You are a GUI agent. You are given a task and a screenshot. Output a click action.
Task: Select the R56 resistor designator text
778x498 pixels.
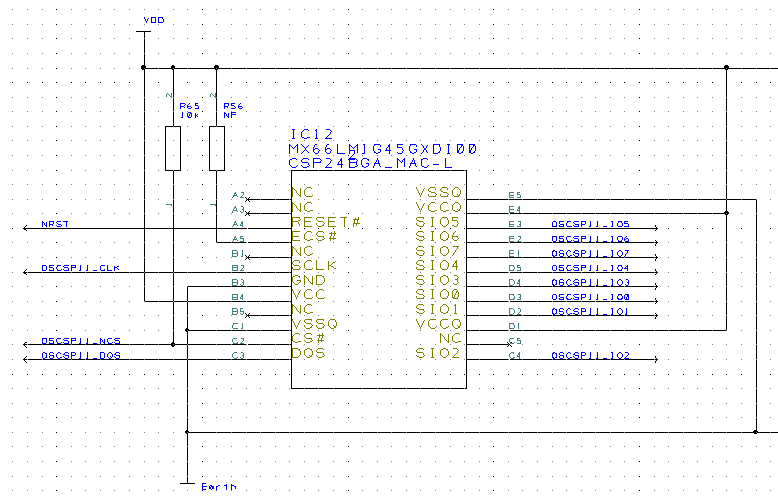(233, 106)
